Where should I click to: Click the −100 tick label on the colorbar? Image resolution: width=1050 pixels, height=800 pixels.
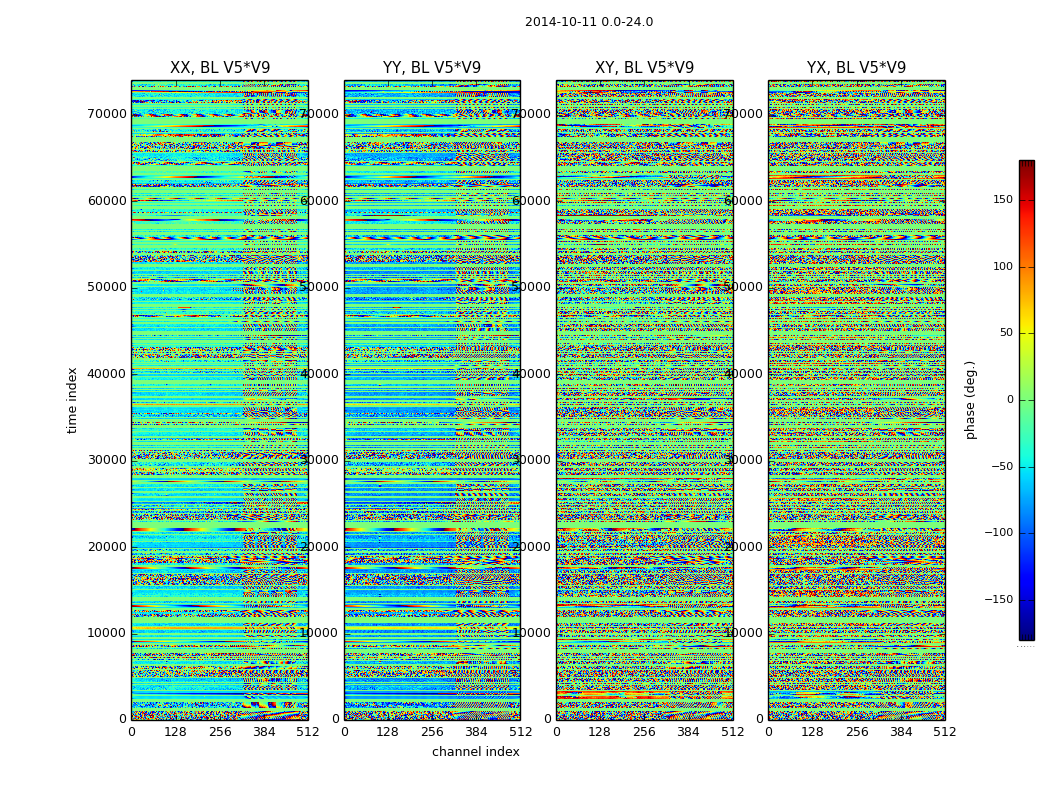point(998,533)
